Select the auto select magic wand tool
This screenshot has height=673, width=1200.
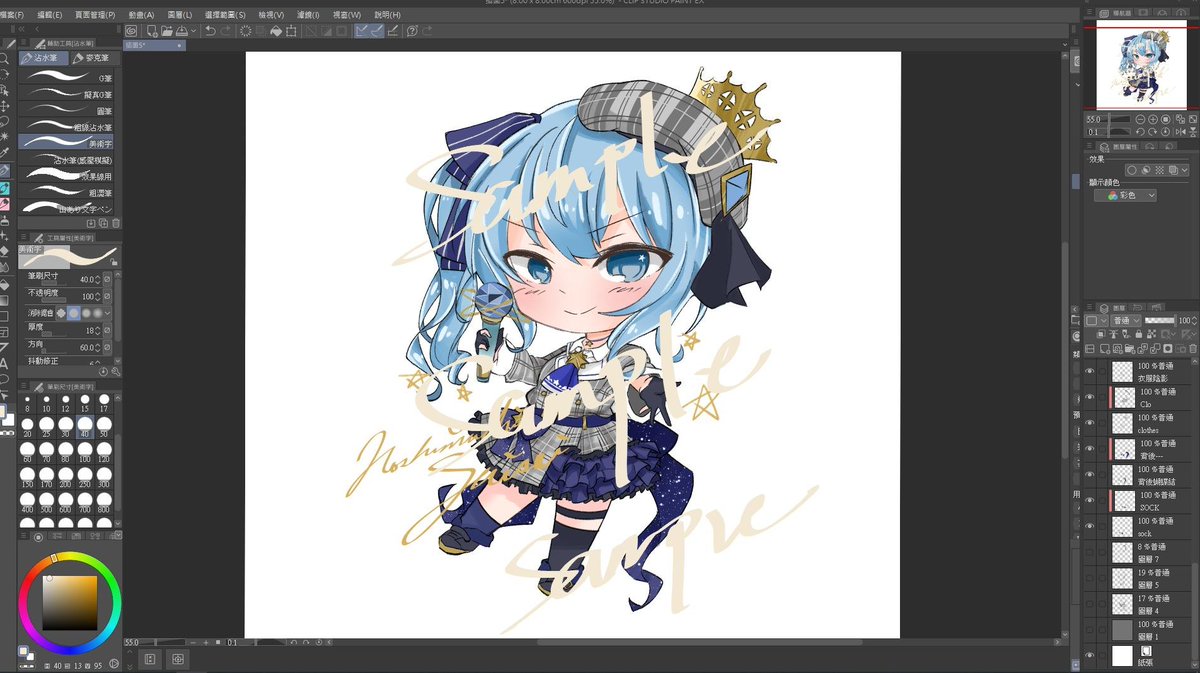(5, 135)
